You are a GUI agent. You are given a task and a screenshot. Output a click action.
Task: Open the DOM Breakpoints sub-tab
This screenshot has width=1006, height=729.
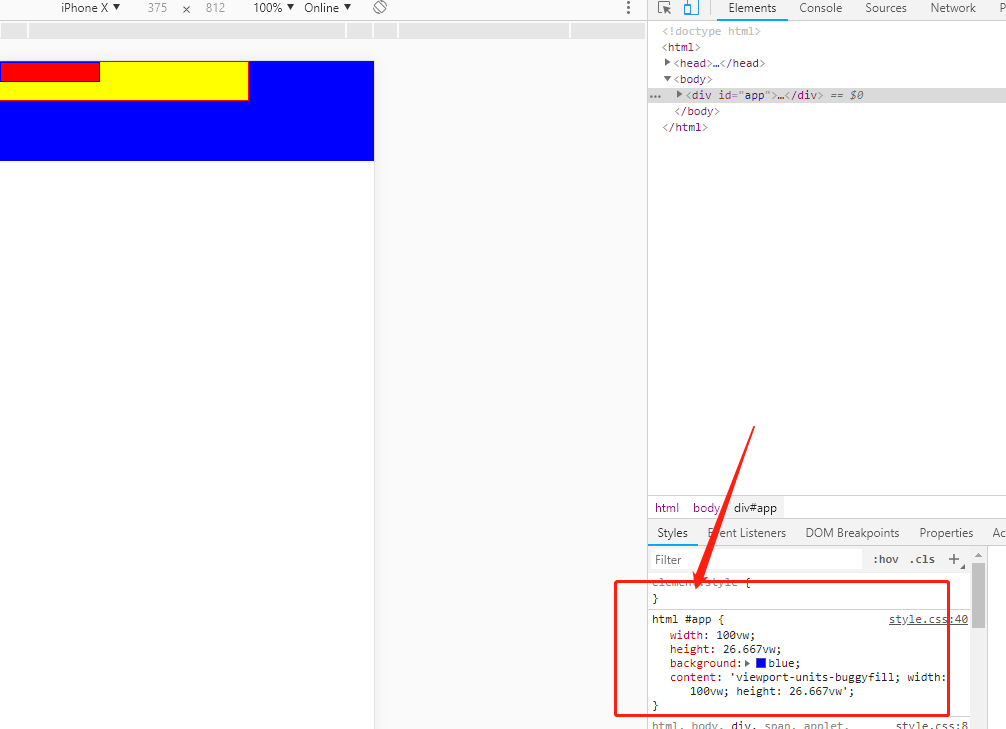pos(852,533)
